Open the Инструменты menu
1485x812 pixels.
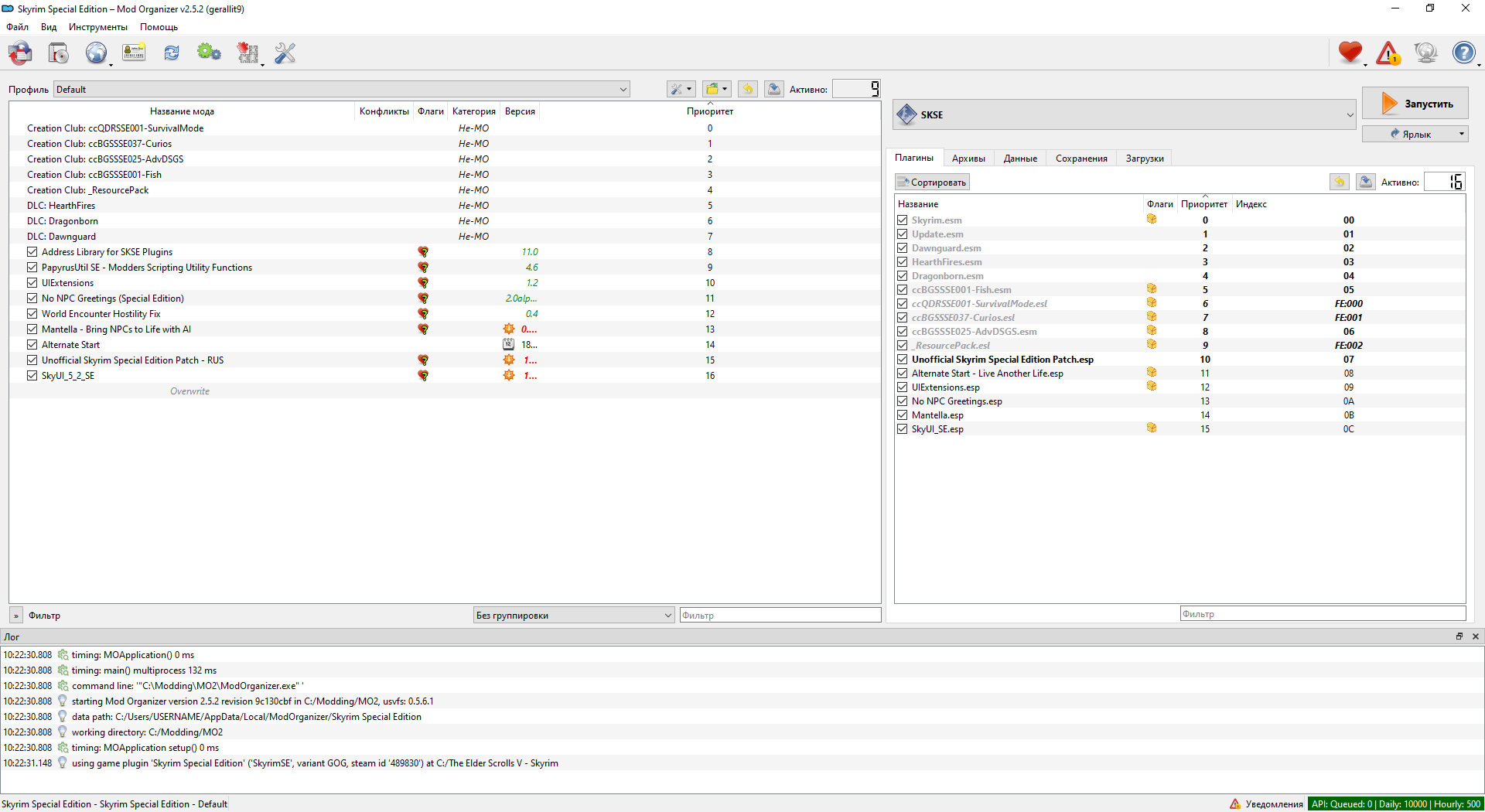(97, 27)
